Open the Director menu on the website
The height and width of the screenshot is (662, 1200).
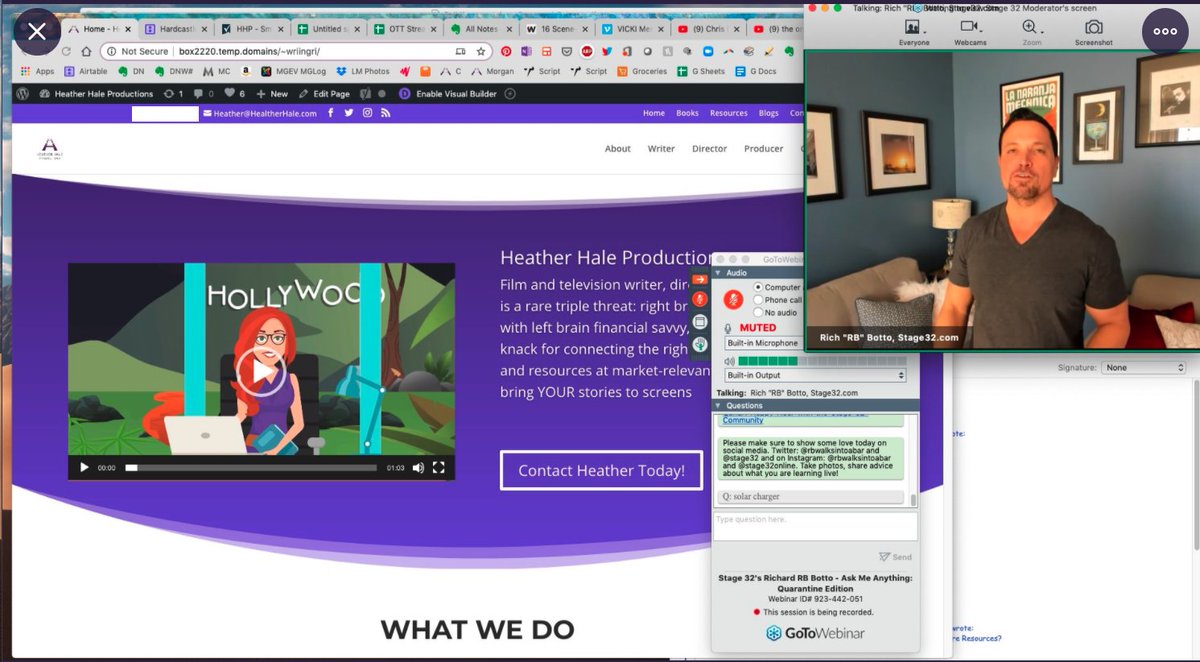tap(710, 148)
